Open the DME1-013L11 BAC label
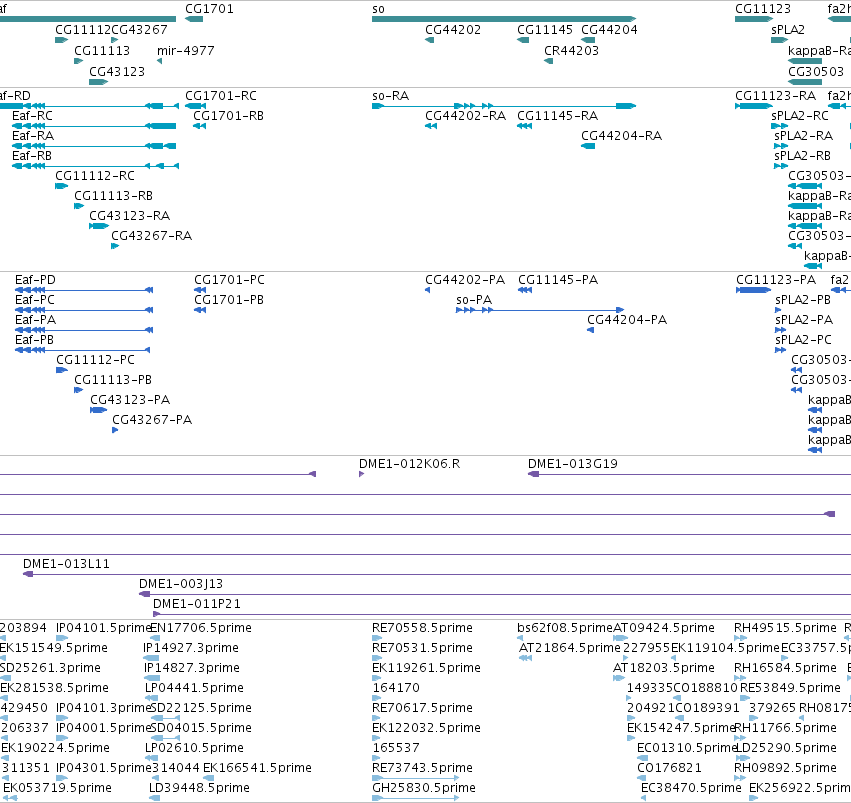Screen dimensions: 851x803 click(66, 564)
